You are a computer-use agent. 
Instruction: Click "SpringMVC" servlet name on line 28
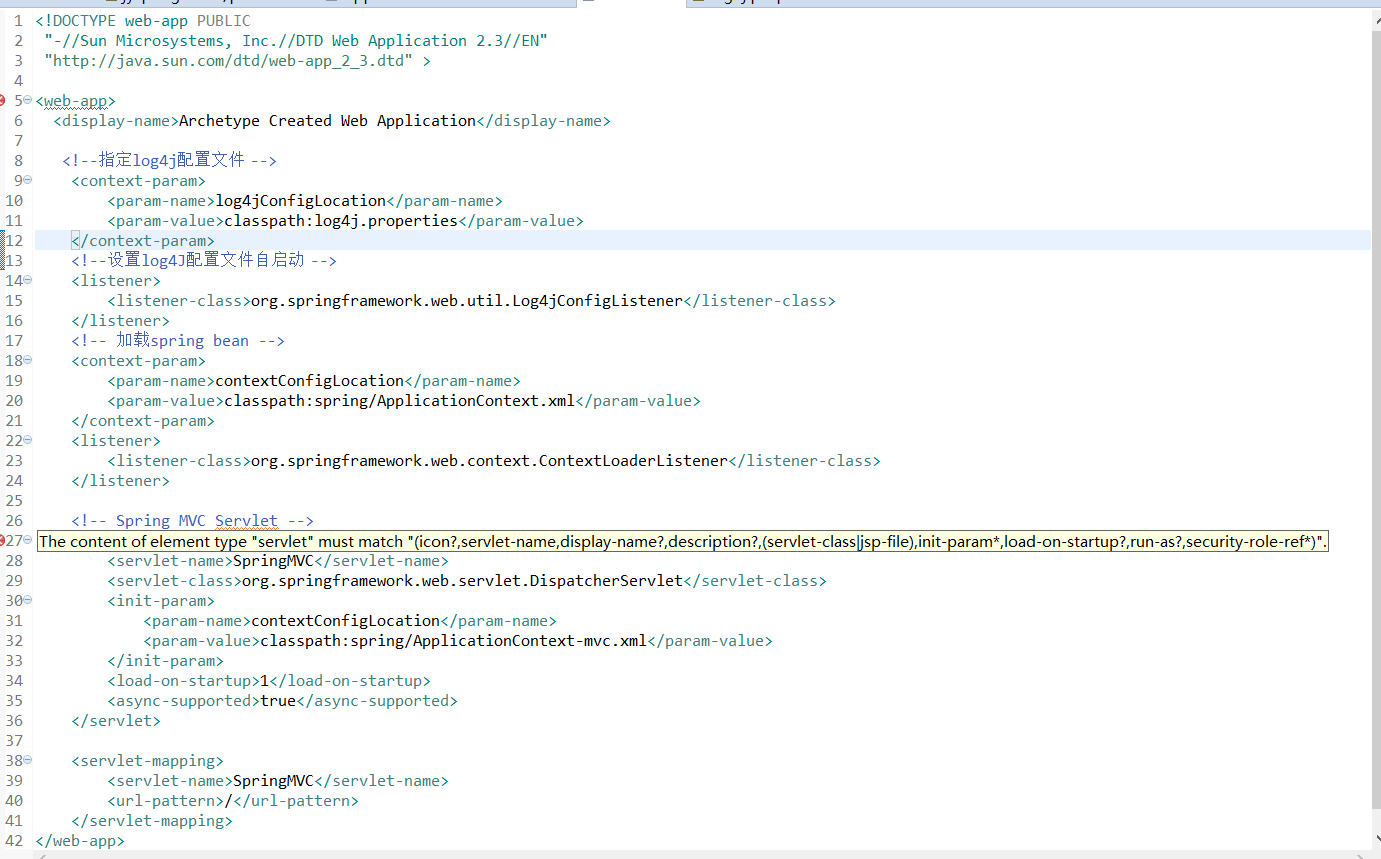click(x=274, y=561)
